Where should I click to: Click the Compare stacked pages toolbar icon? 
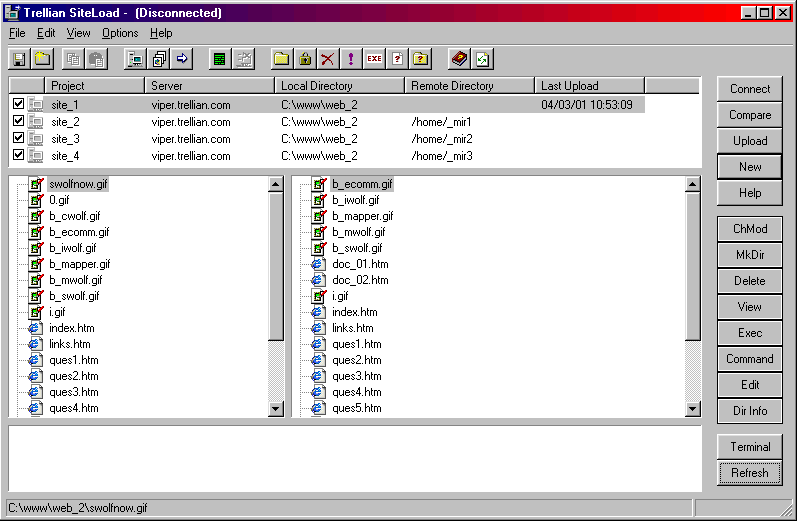(x=159, y=59)
